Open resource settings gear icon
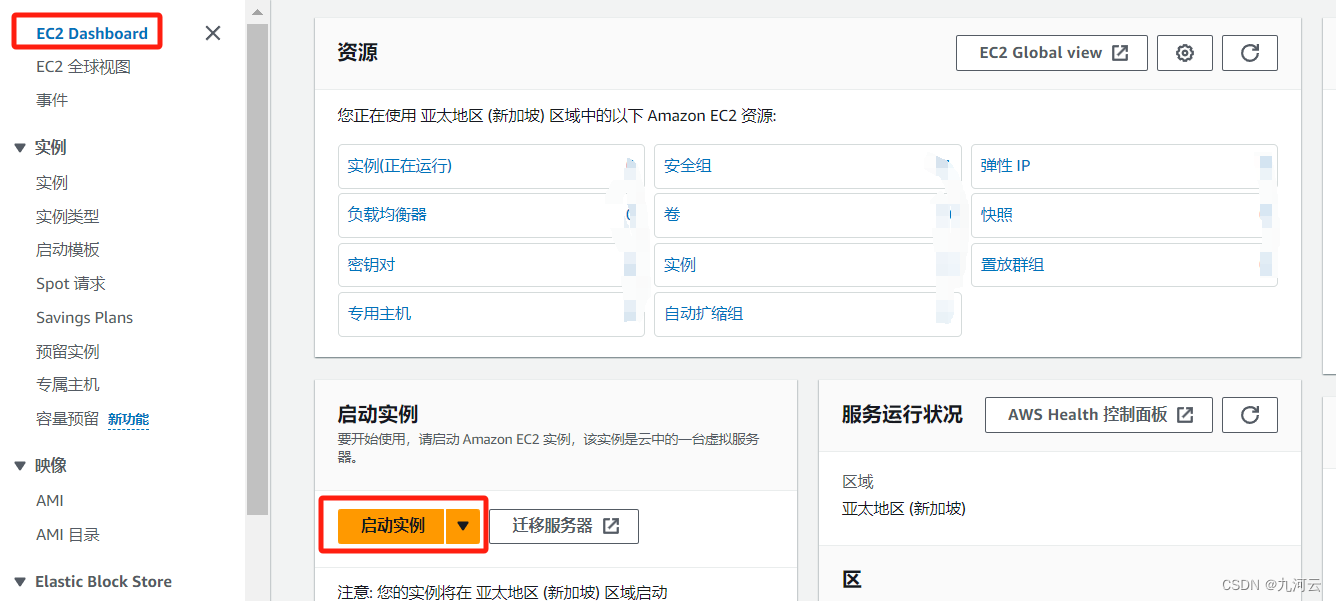 (1185, 53)
